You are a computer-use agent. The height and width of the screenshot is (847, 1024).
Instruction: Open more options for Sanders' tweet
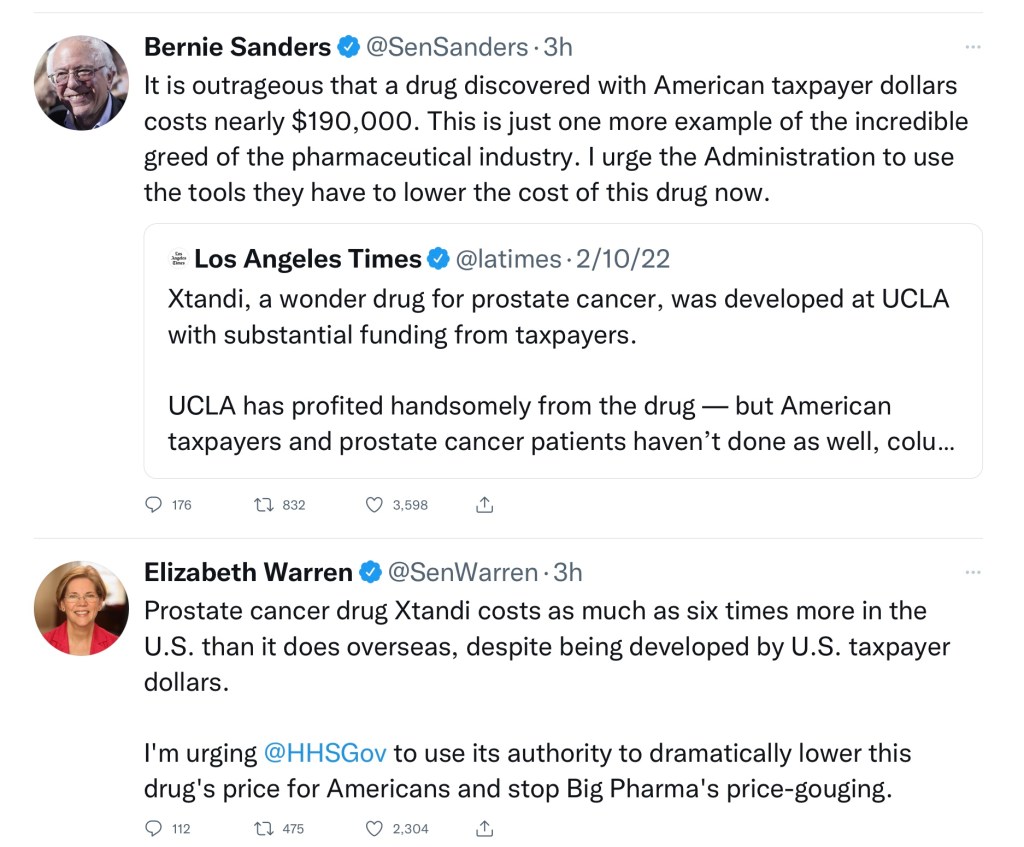click(x=972, y=47)
